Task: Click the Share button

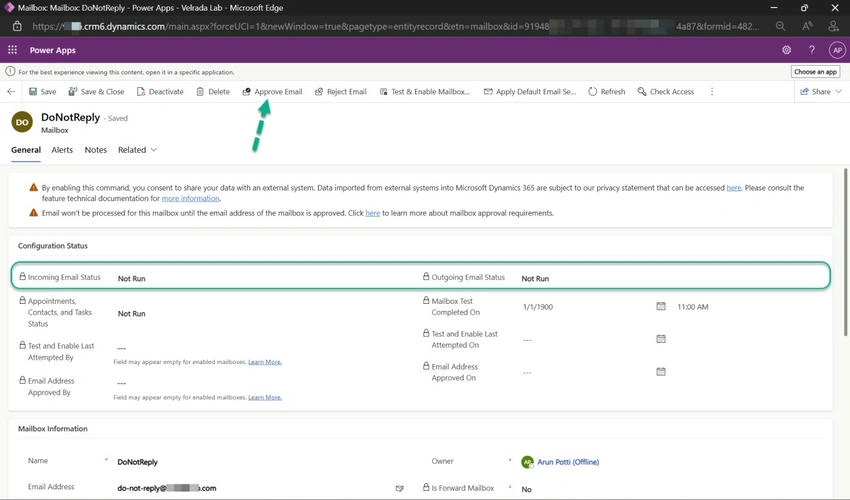Action: tap(815, 92)
